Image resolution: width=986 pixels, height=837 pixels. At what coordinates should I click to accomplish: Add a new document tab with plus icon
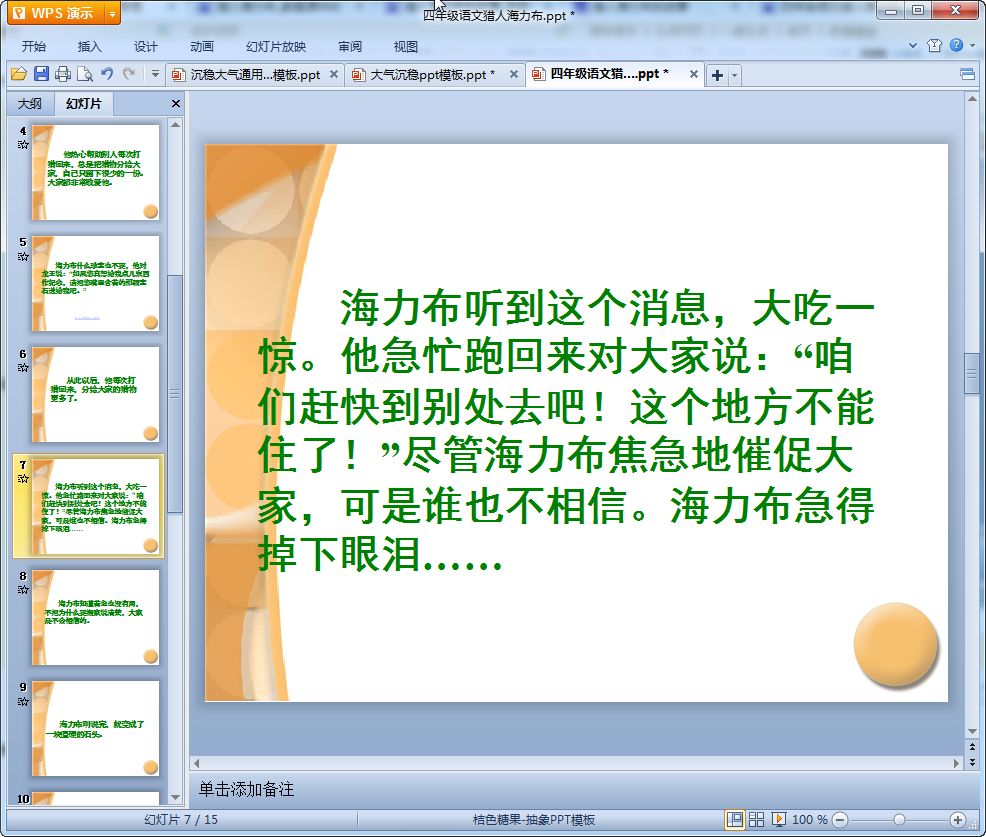tap(717, 75)
